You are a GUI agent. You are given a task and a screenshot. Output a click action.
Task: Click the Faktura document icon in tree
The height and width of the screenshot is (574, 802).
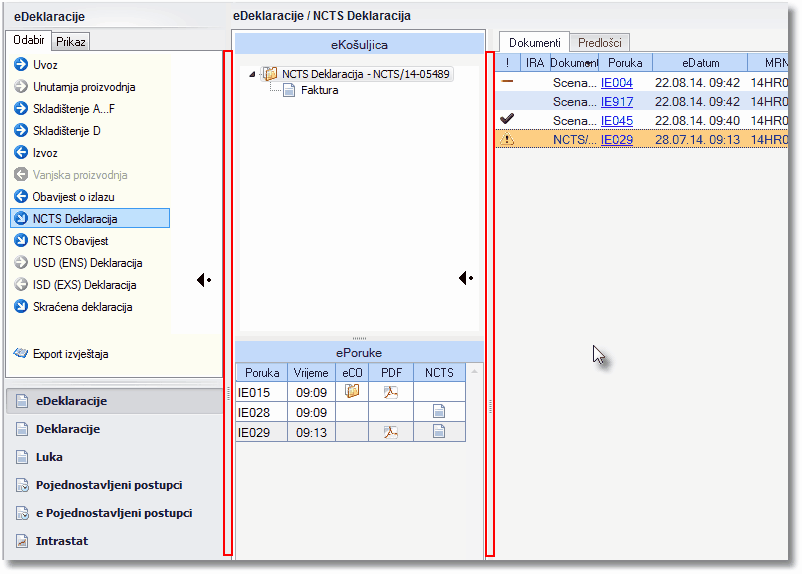[289, 91]
